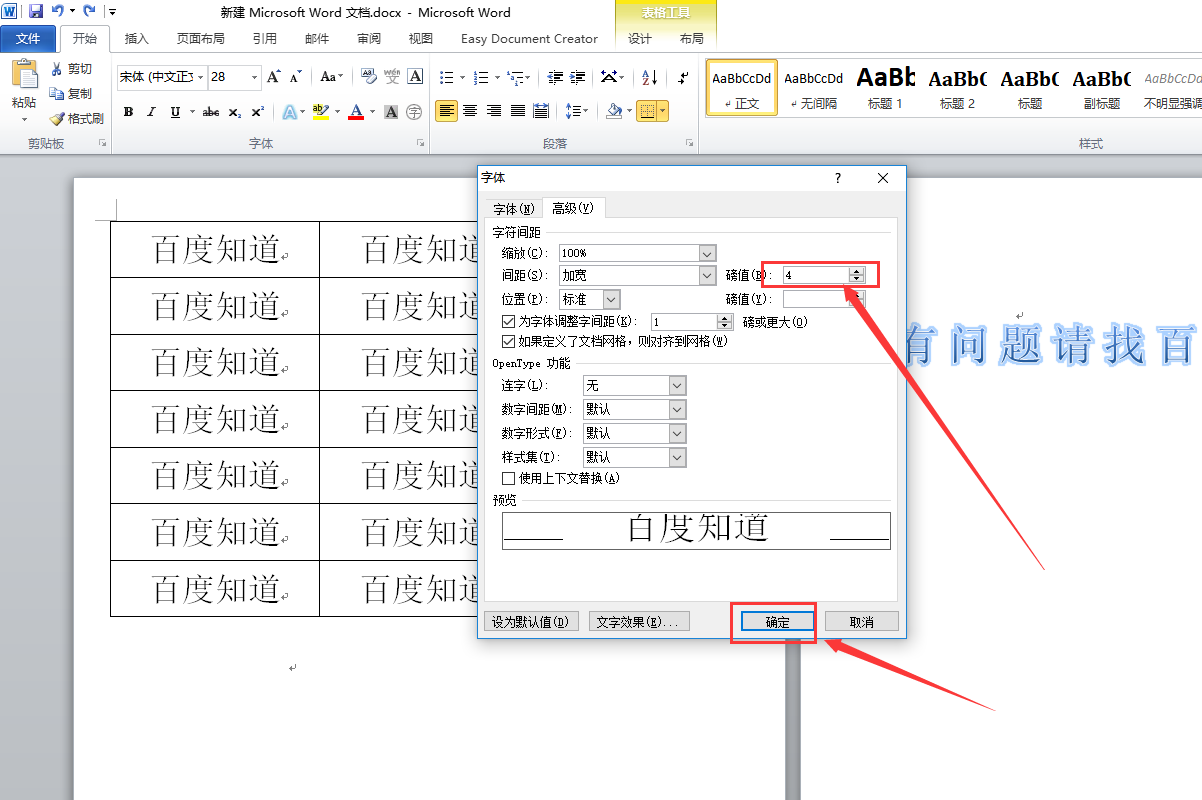Click the Character Shading icon
The height and width of the screenshot is (800, 1202).
point(392,112)
